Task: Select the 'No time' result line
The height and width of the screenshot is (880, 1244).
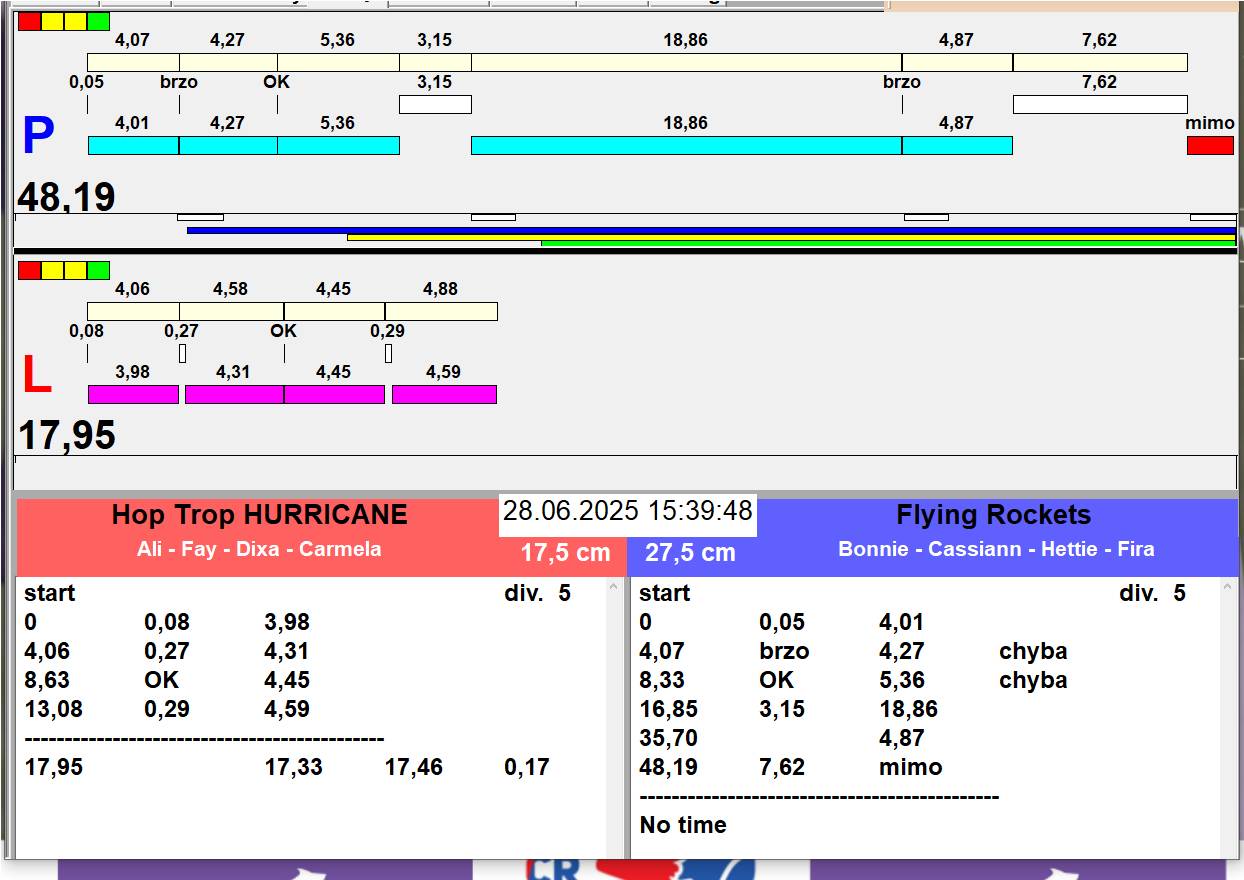Action: (x=683, y=825)
